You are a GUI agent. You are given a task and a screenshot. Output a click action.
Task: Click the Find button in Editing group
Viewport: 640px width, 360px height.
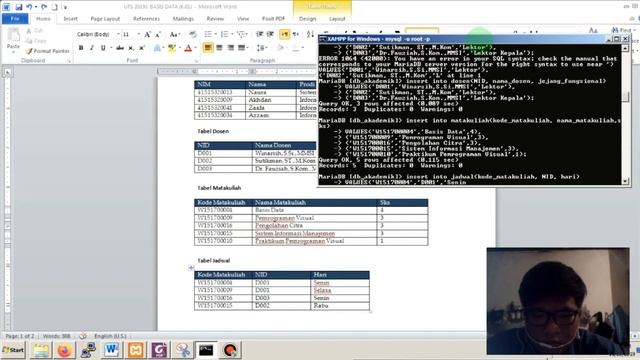pyautogui.click(x=622, y=31)
